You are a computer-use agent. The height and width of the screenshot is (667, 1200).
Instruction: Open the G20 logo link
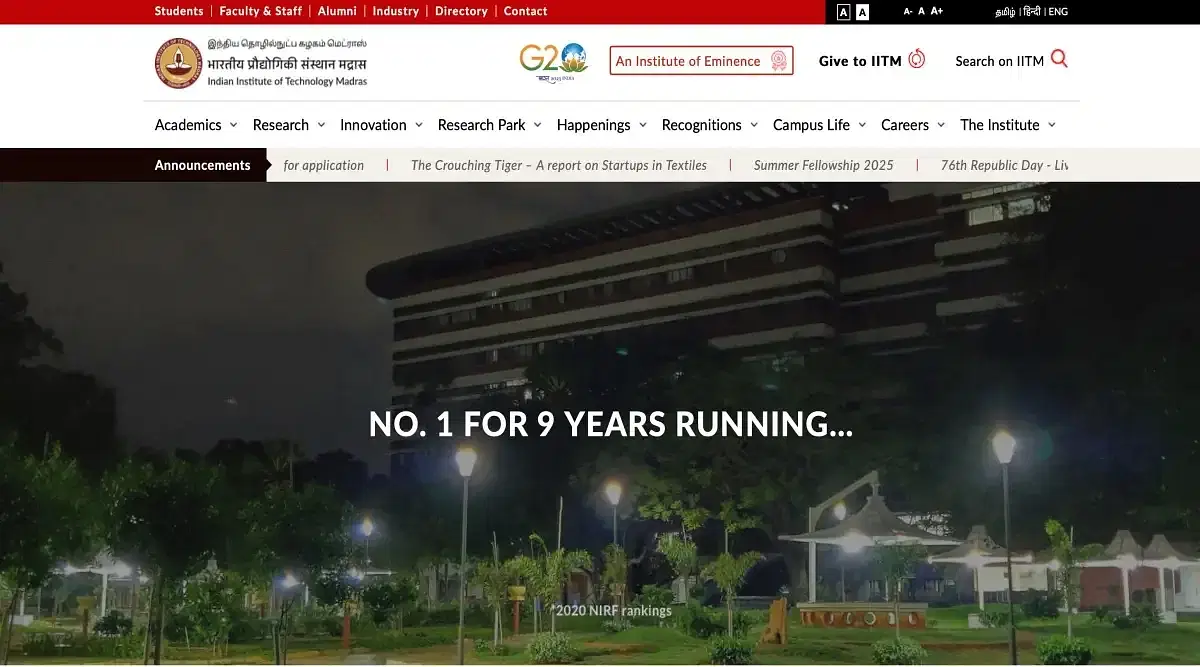pos(553,61)
